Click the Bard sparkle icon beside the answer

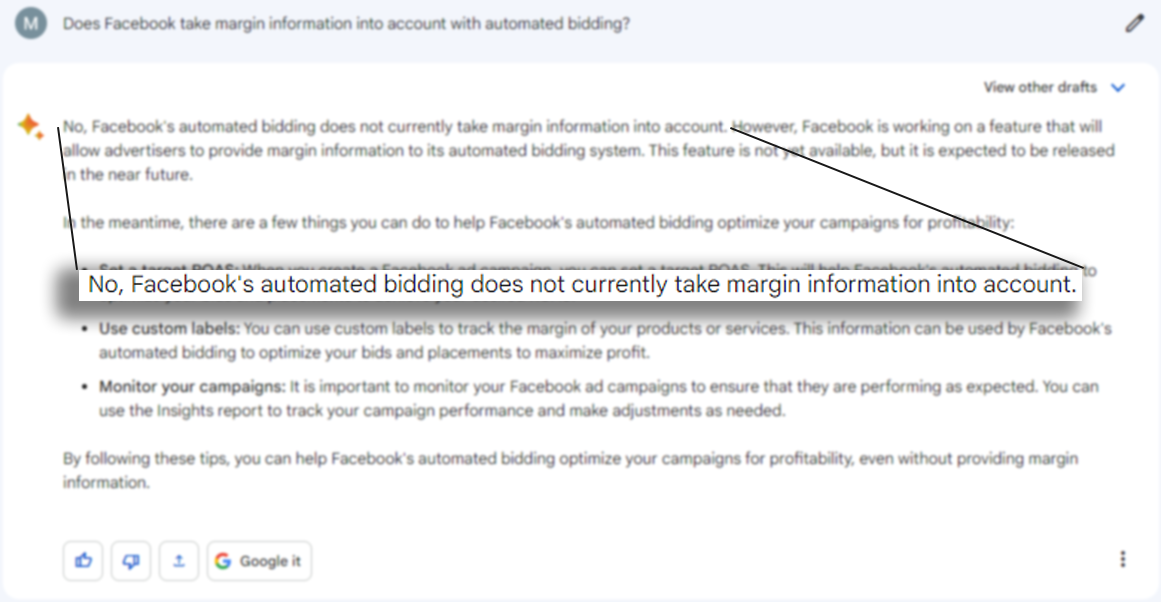click(30, 125)
